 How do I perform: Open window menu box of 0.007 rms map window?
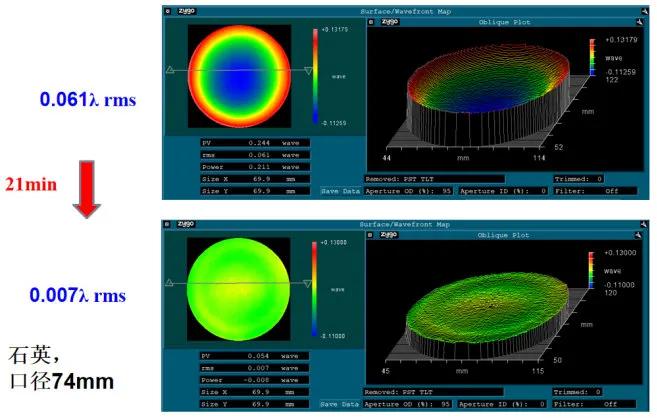pyautogui.click(x=167, y=224)
